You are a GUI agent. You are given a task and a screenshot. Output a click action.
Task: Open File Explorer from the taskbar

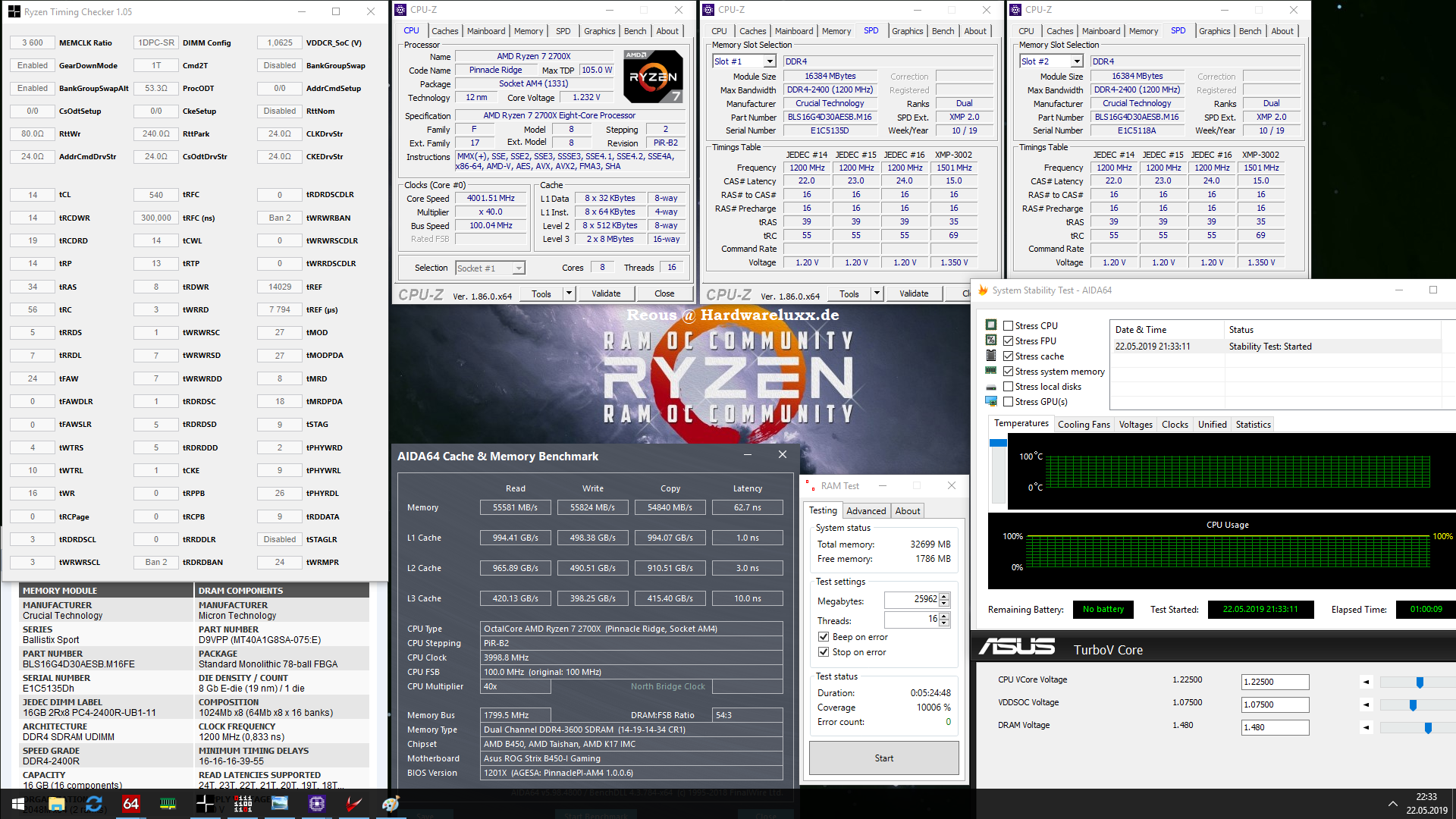tap(57, 804)
